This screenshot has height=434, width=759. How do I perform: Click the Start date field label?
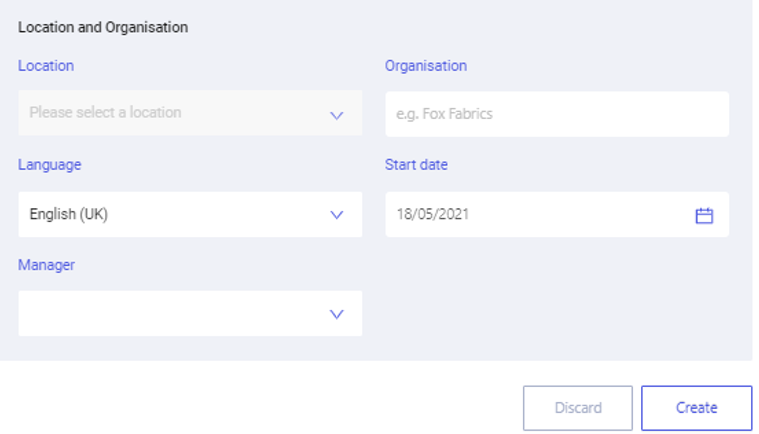click(x=416, y=165)
